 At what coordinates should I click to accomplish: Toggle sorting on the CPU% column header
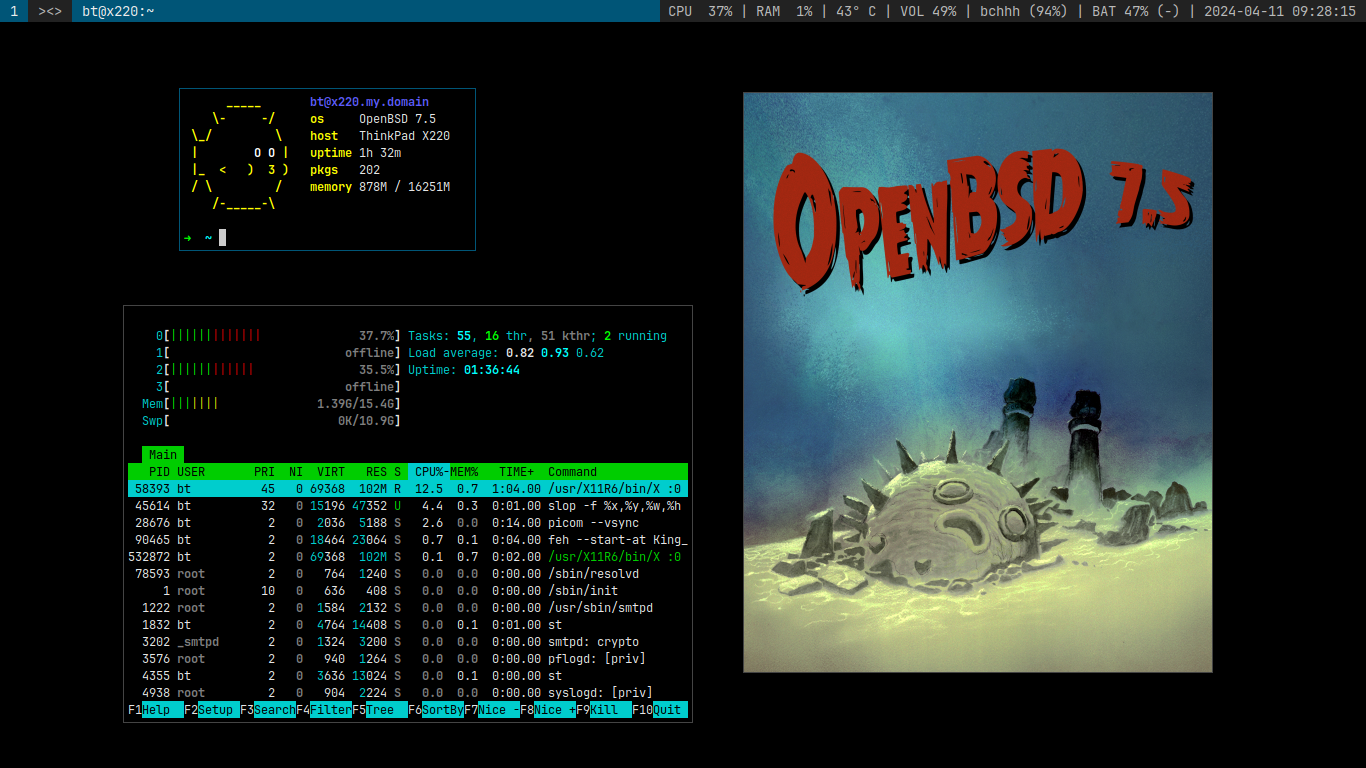click(x=428, y=471)
